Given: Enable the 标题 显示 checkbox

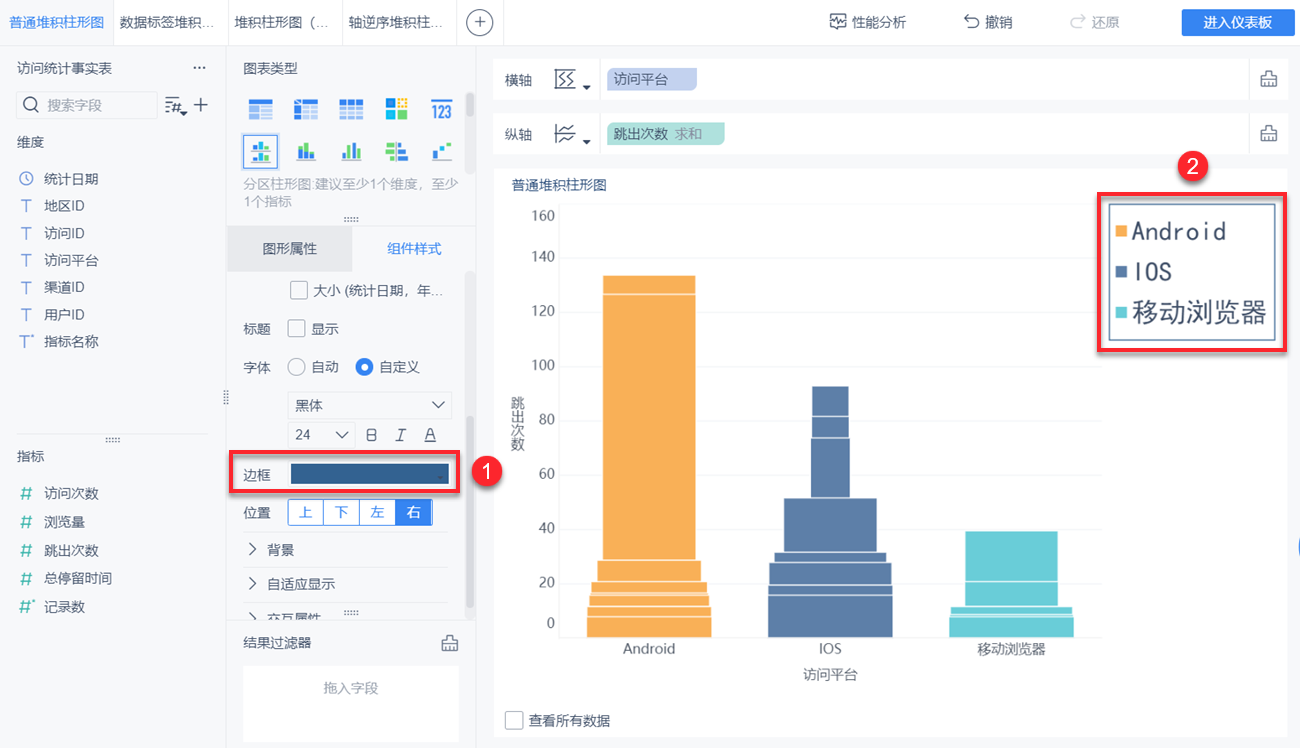Looking at the screenshot, I should (296, 328).
